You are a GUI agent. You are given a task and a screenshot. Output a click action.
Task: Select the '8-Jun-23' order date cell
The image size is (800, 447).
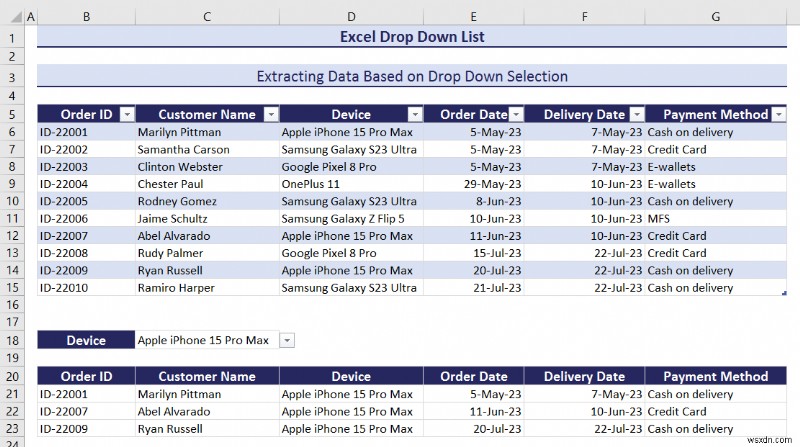coord(473,202)
